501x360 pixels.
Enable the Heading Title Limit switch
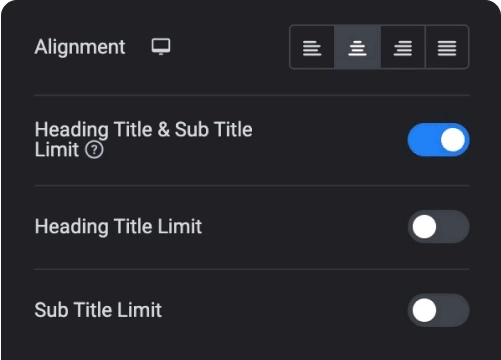(438, 227)
